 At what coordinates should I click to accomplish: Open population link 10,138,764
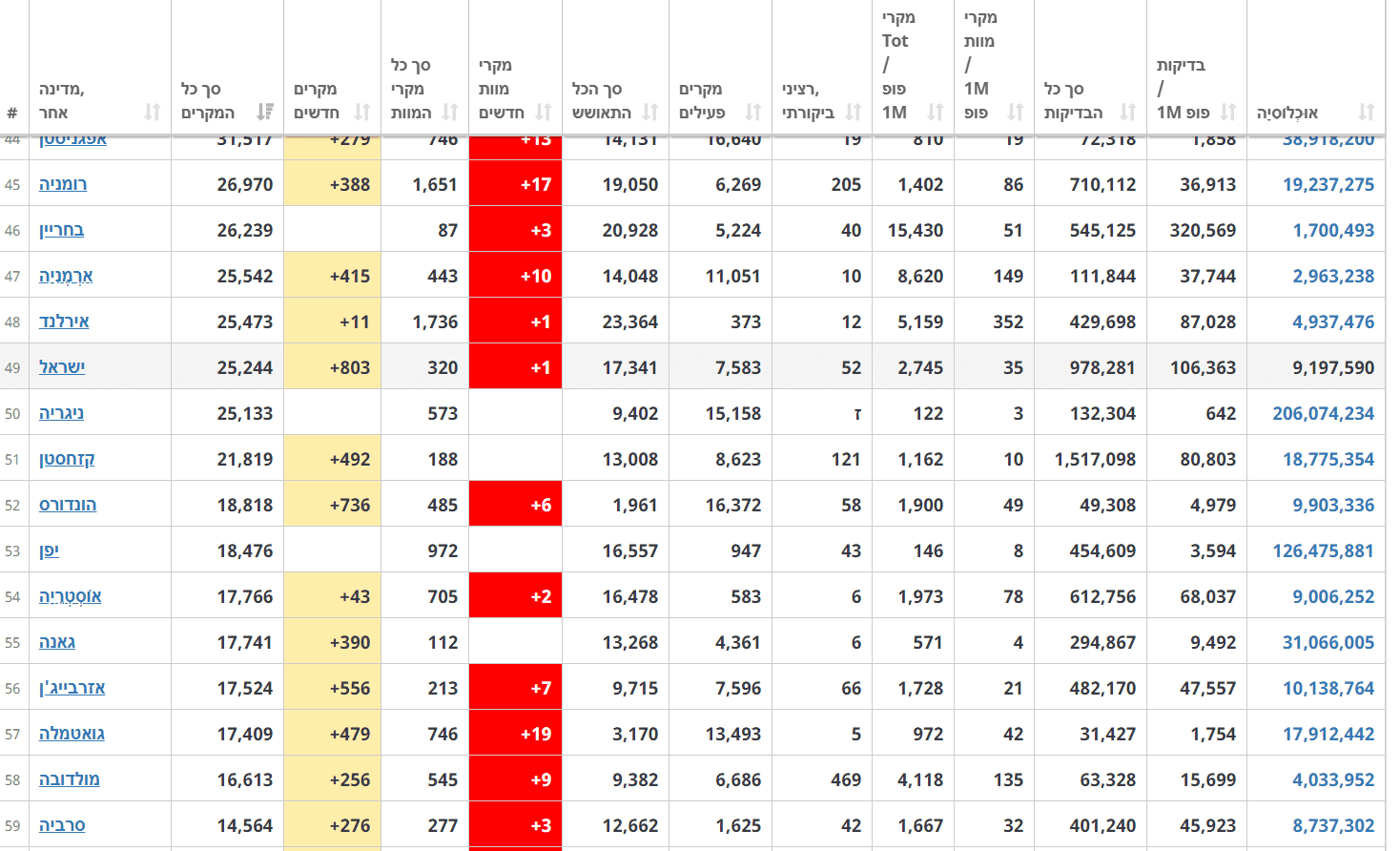tap(1328, 688)
